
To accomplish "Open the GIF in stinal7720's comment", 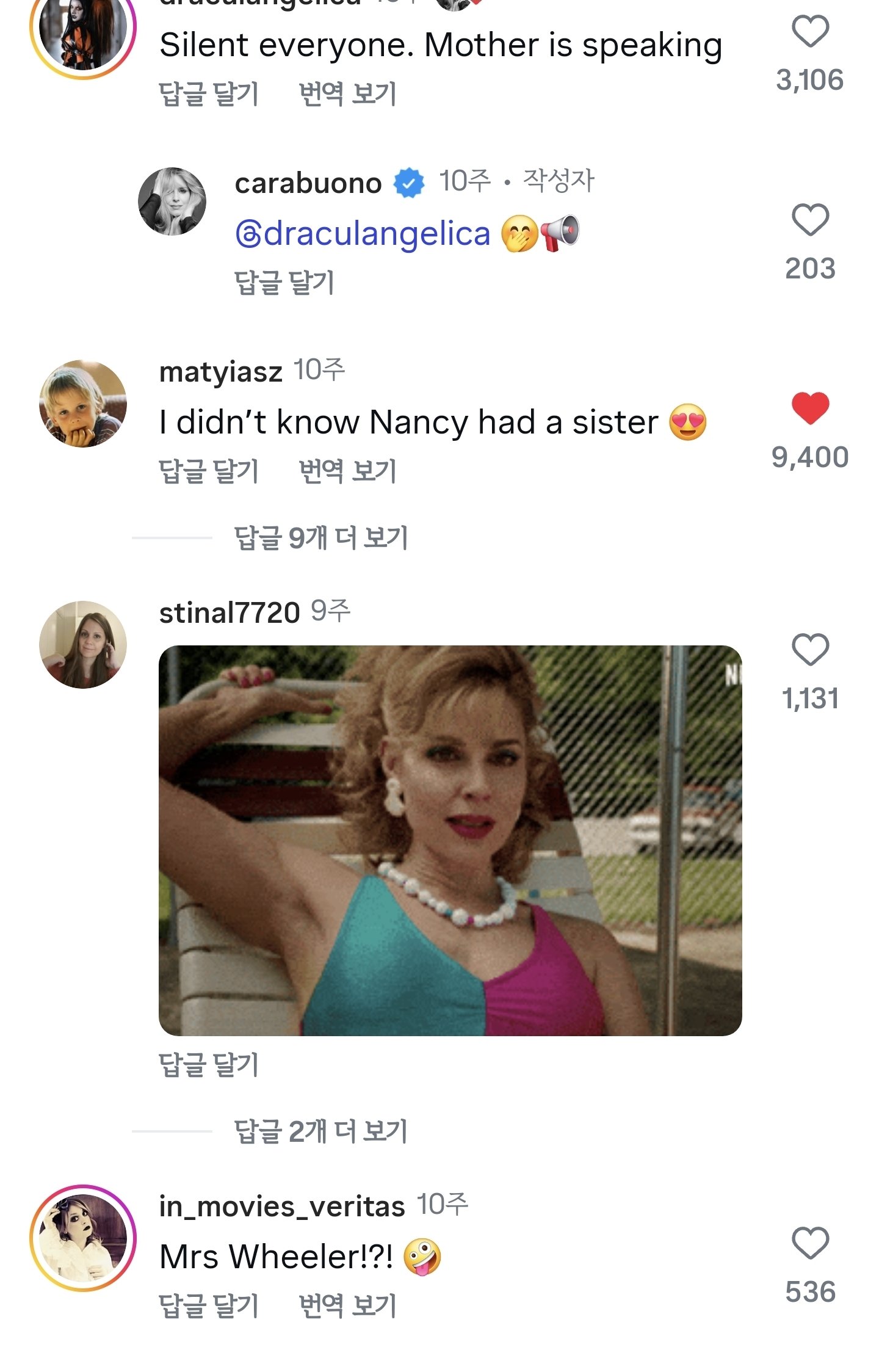I will pyautogui.click(x=450, y=840).
